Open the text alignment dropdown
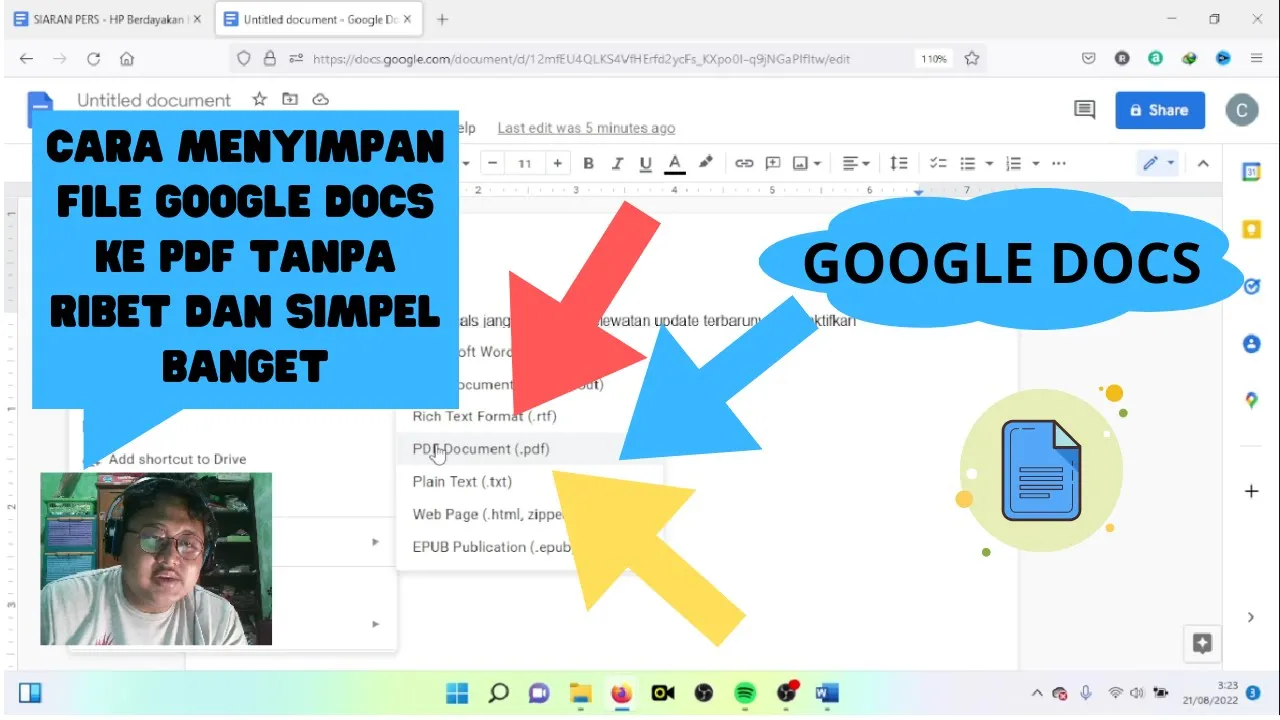The width and height of the screenshot is (1280, 720). click(855, 163)
